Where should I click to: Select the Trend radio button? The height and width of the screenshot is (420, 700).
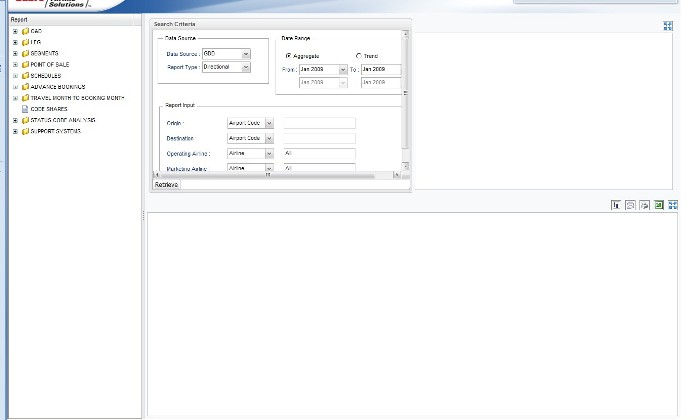(x=359, y=56)
